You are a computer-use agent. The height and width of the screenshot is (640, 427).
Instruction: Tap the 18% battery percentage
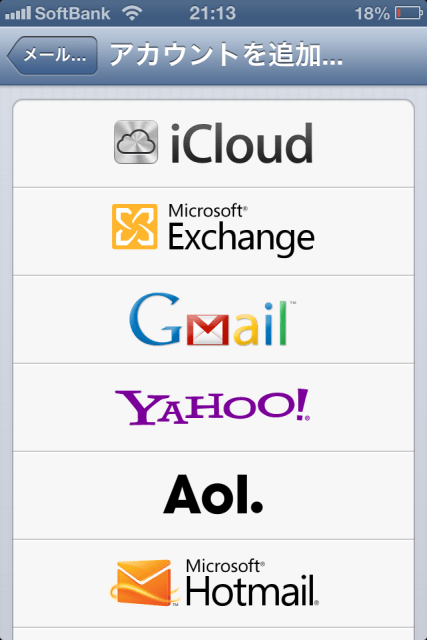[372, 13]
